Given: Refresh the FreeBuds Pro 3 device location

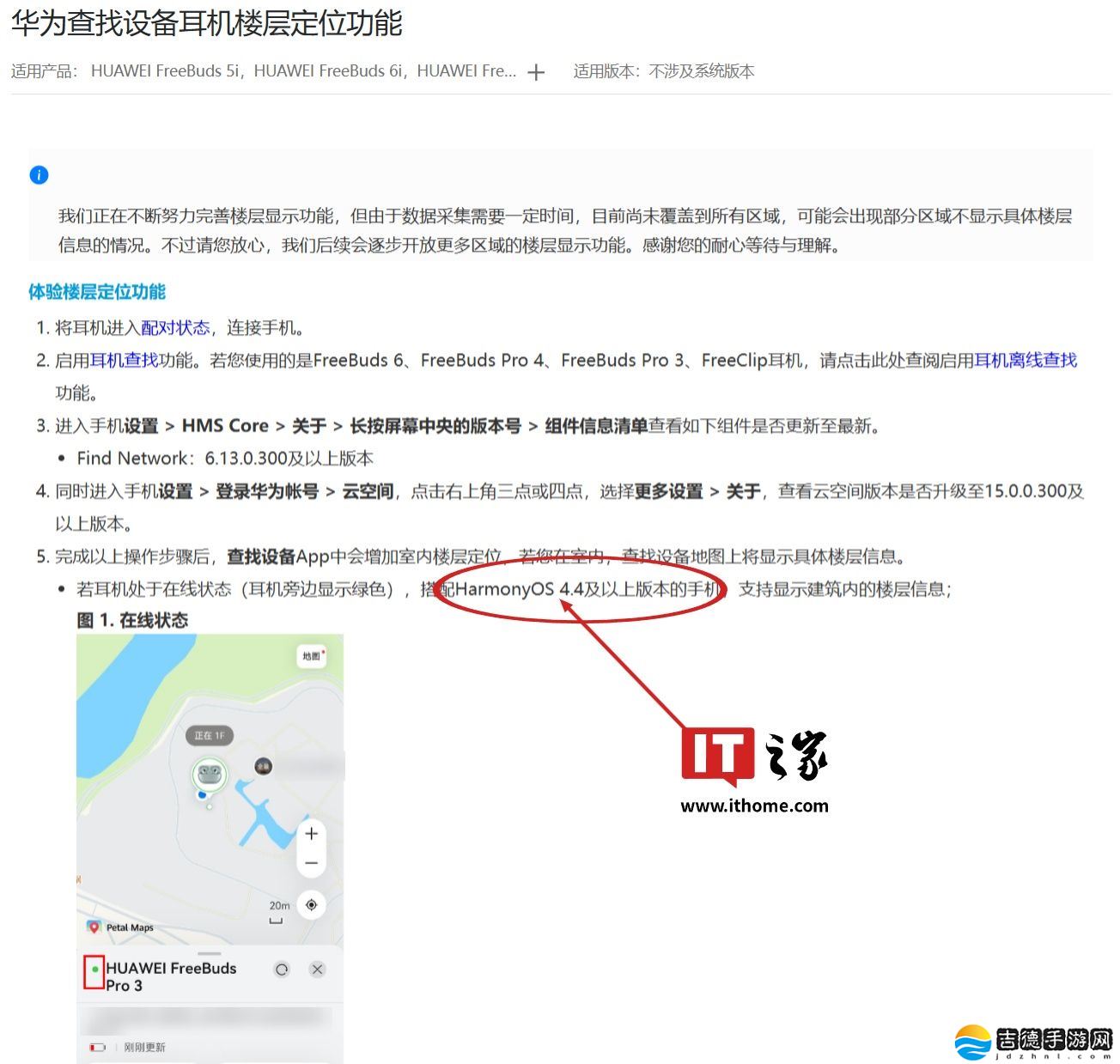Looking at the screenshot, I should tap(282, 970).
